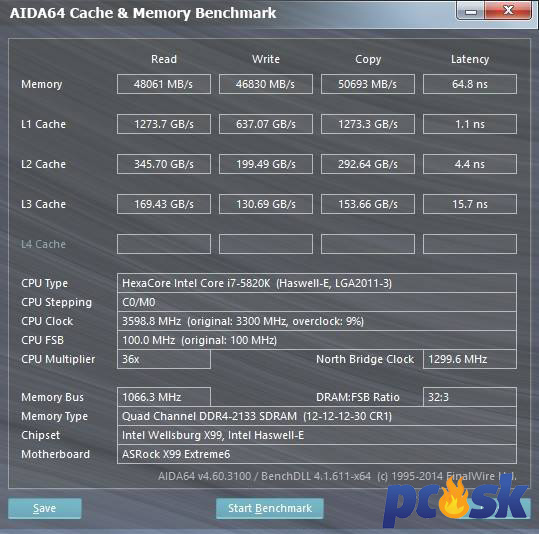Image resolution: width=539 pixels, height=534 pixels.
Task: Click the CPU Multiplier 36x field
Action: click(x=164, y=359)
